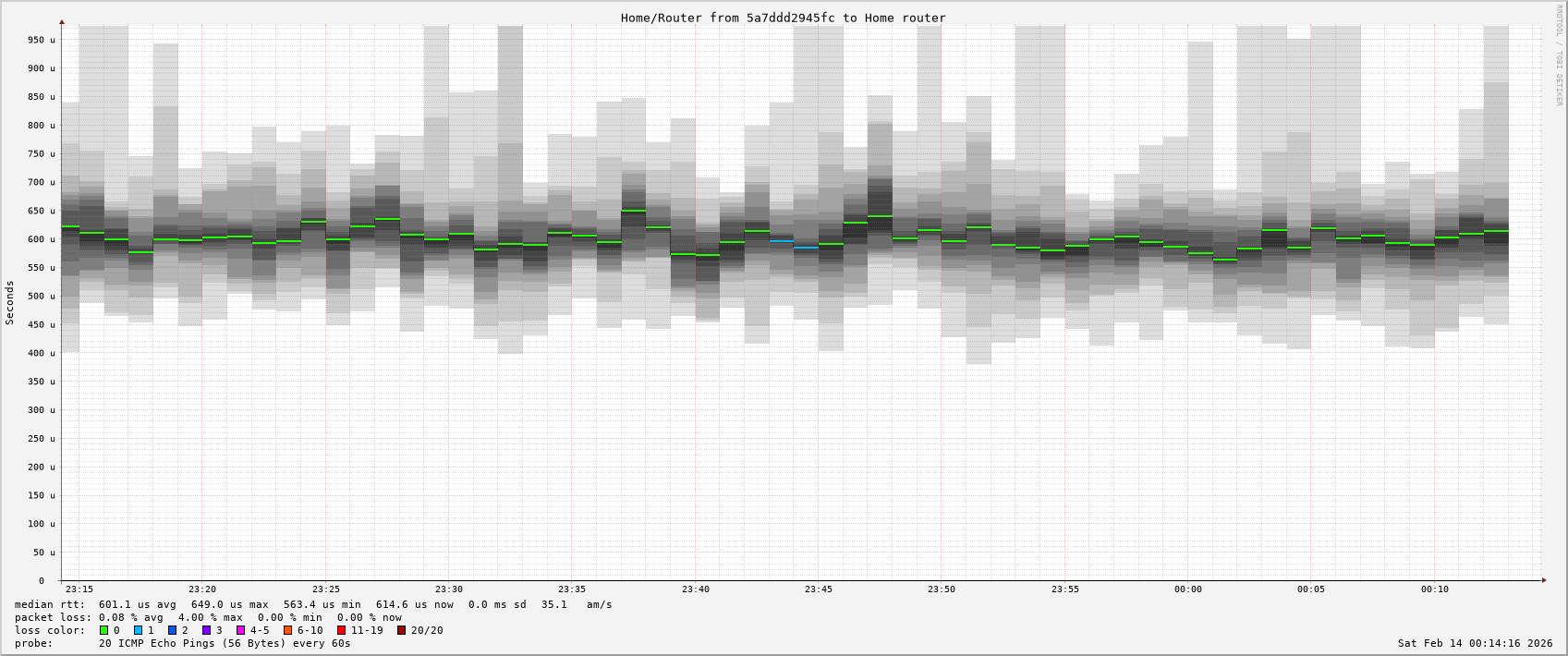The height and width of the screenshot is (656, 1568).
Task: Click the light blue loss swatch for 1
Action: click(138, 630)
